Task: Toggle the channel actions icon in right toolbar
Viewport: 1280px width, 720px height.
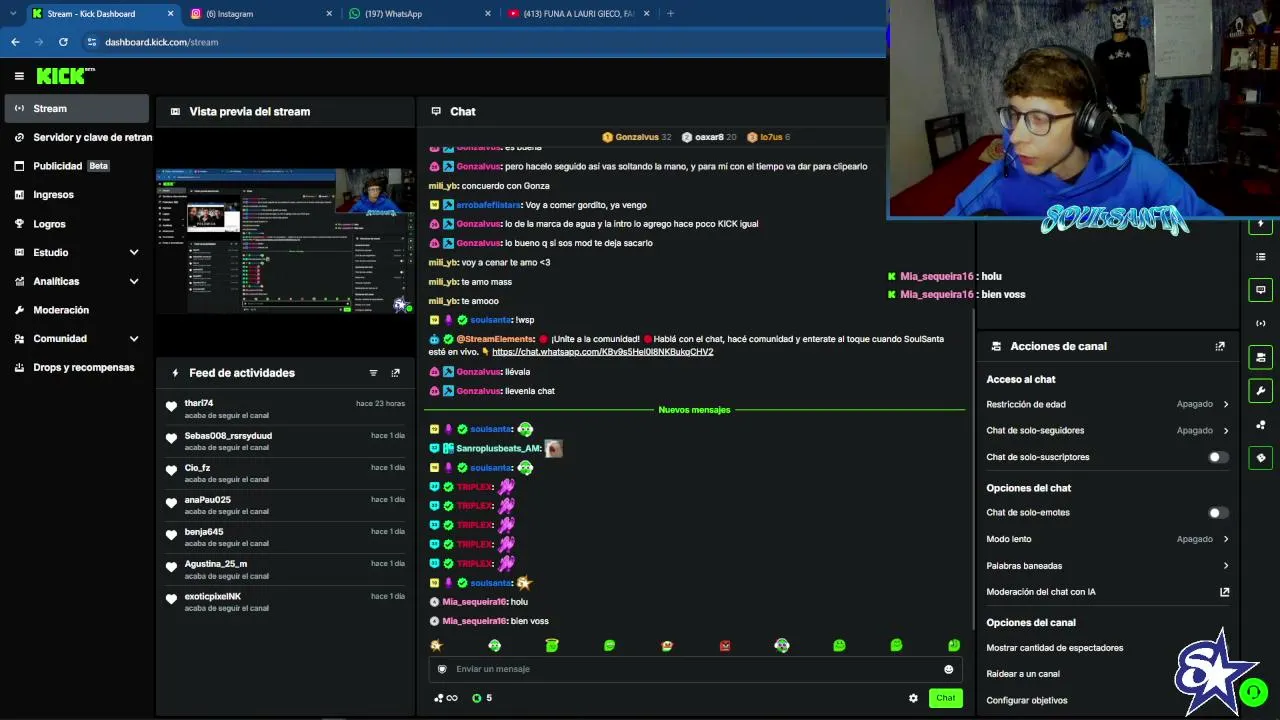Action: (x=1261, y=357)
